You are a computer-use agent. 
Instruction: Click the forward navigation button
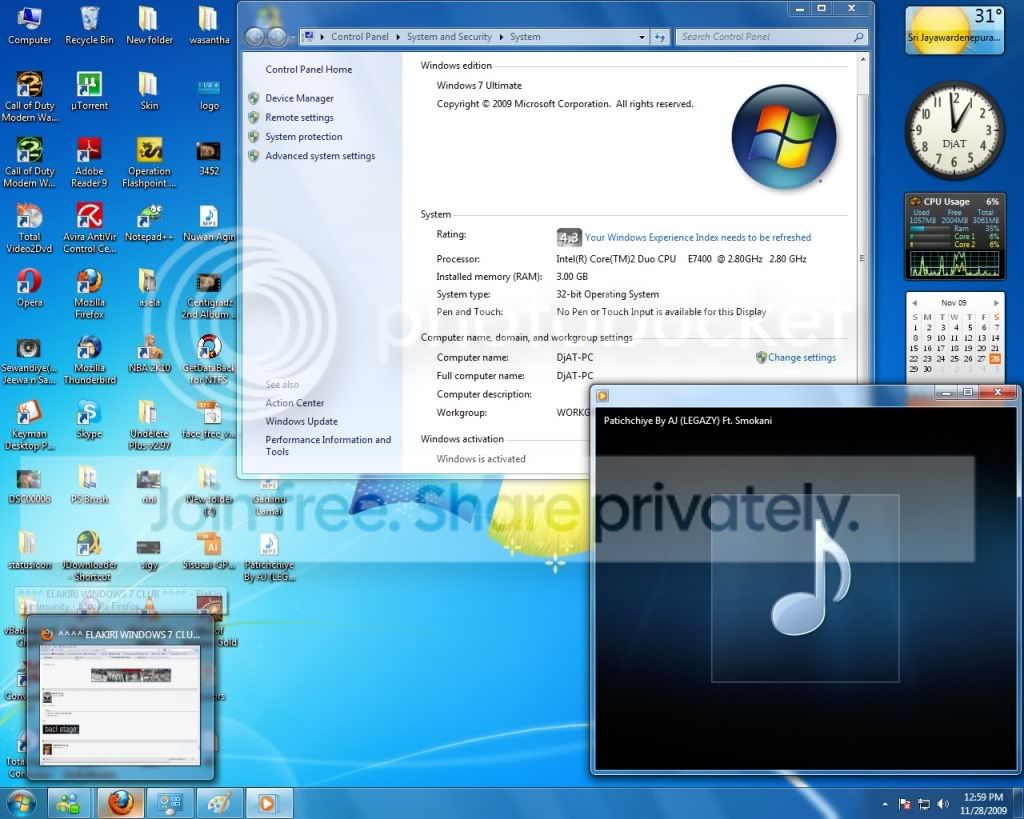277,37
